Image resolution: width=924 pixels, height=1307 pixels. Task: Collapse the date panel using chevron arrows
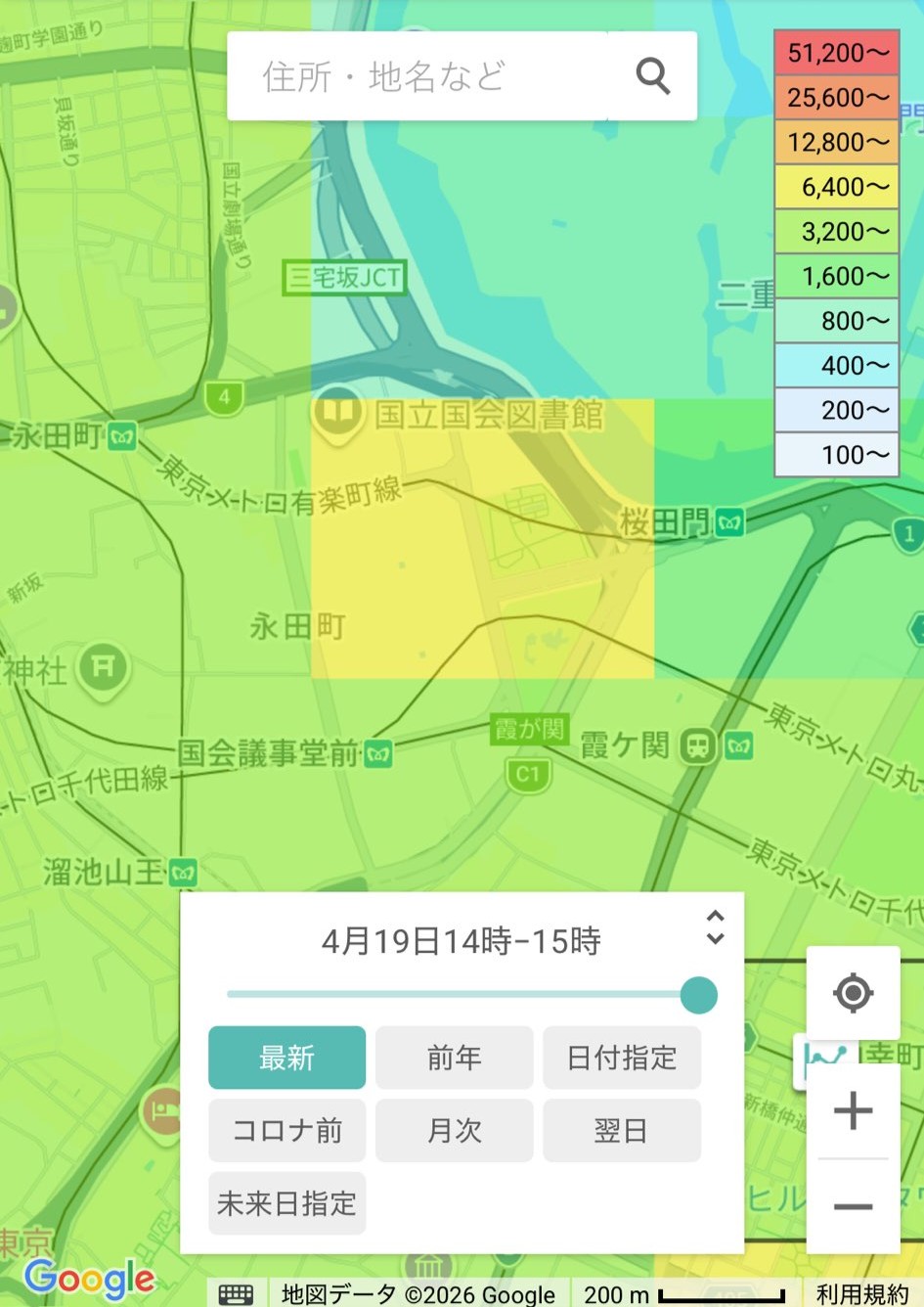pos(715,927)
